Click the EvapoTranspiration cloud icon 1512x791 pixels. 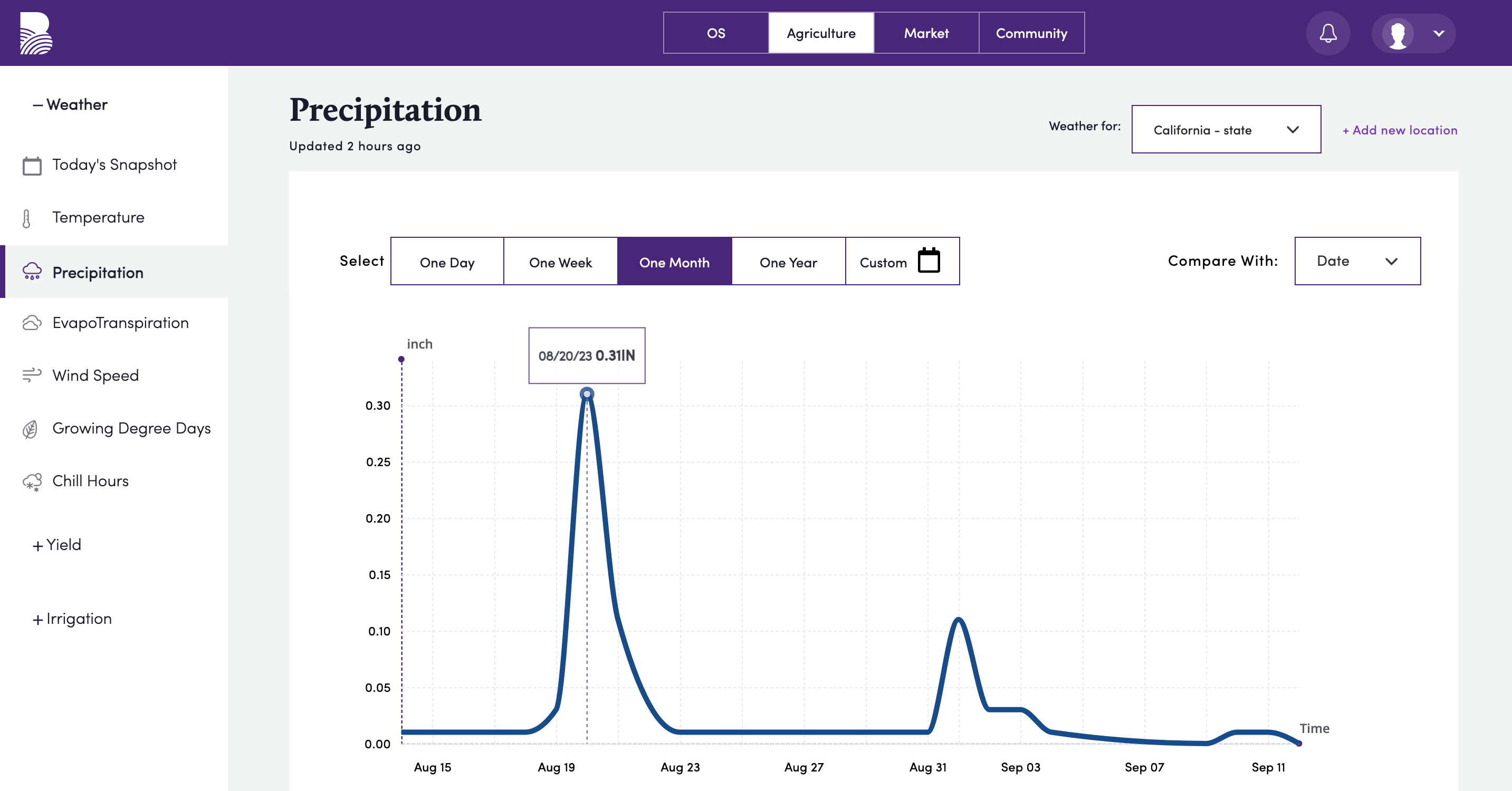(32, 323)
